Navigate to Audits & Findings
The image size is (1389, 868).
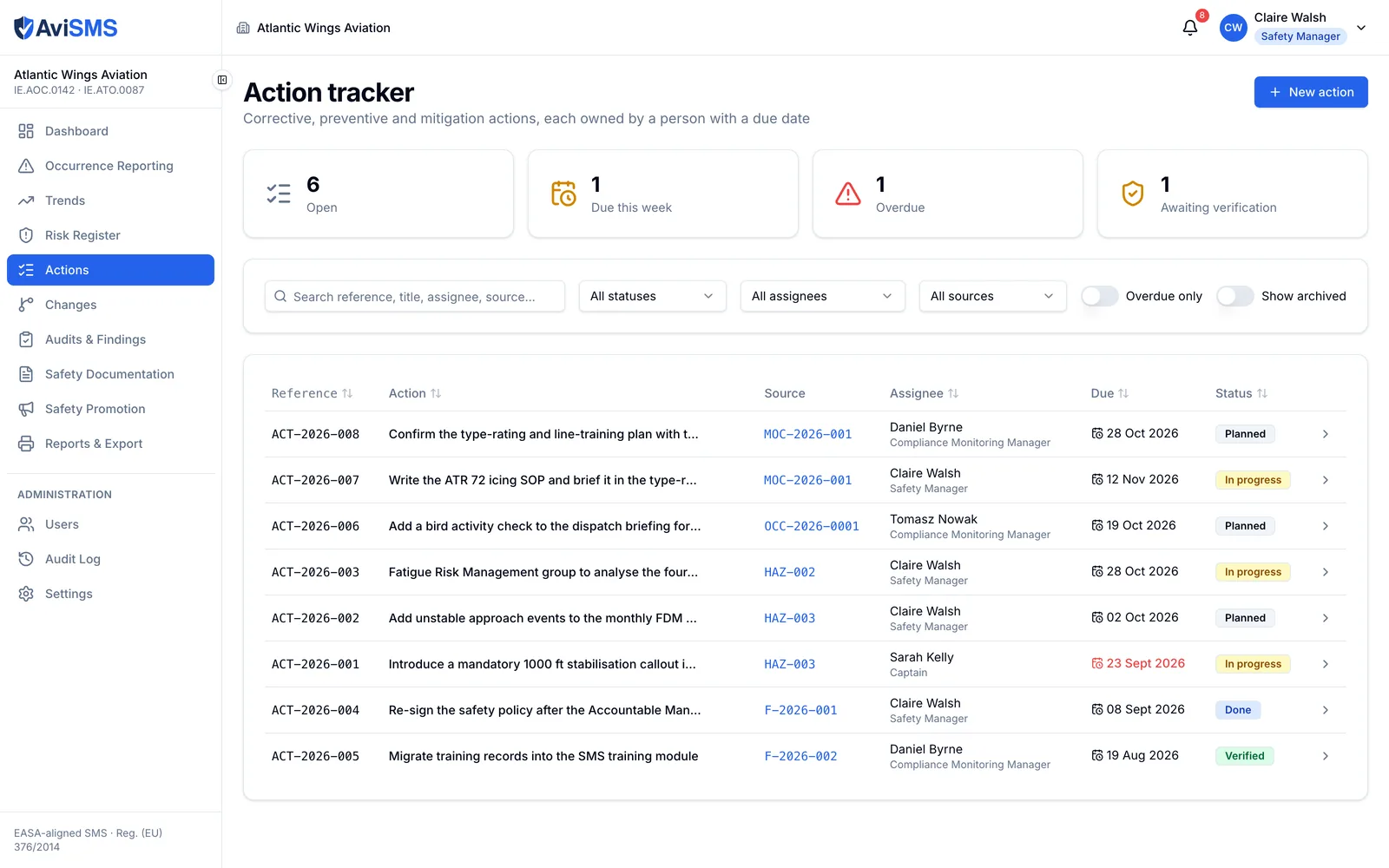click(x=110, y=339)
